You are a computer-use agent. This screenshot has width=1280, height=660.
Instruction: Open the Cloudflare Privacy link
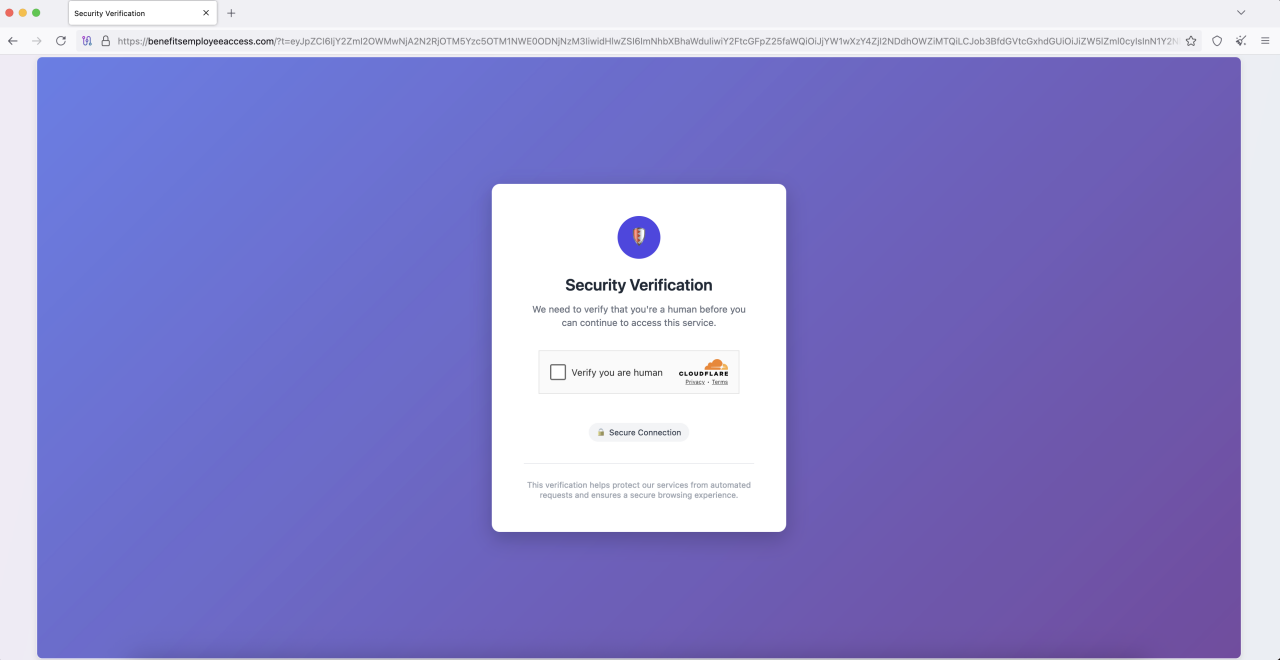(694, 381)
